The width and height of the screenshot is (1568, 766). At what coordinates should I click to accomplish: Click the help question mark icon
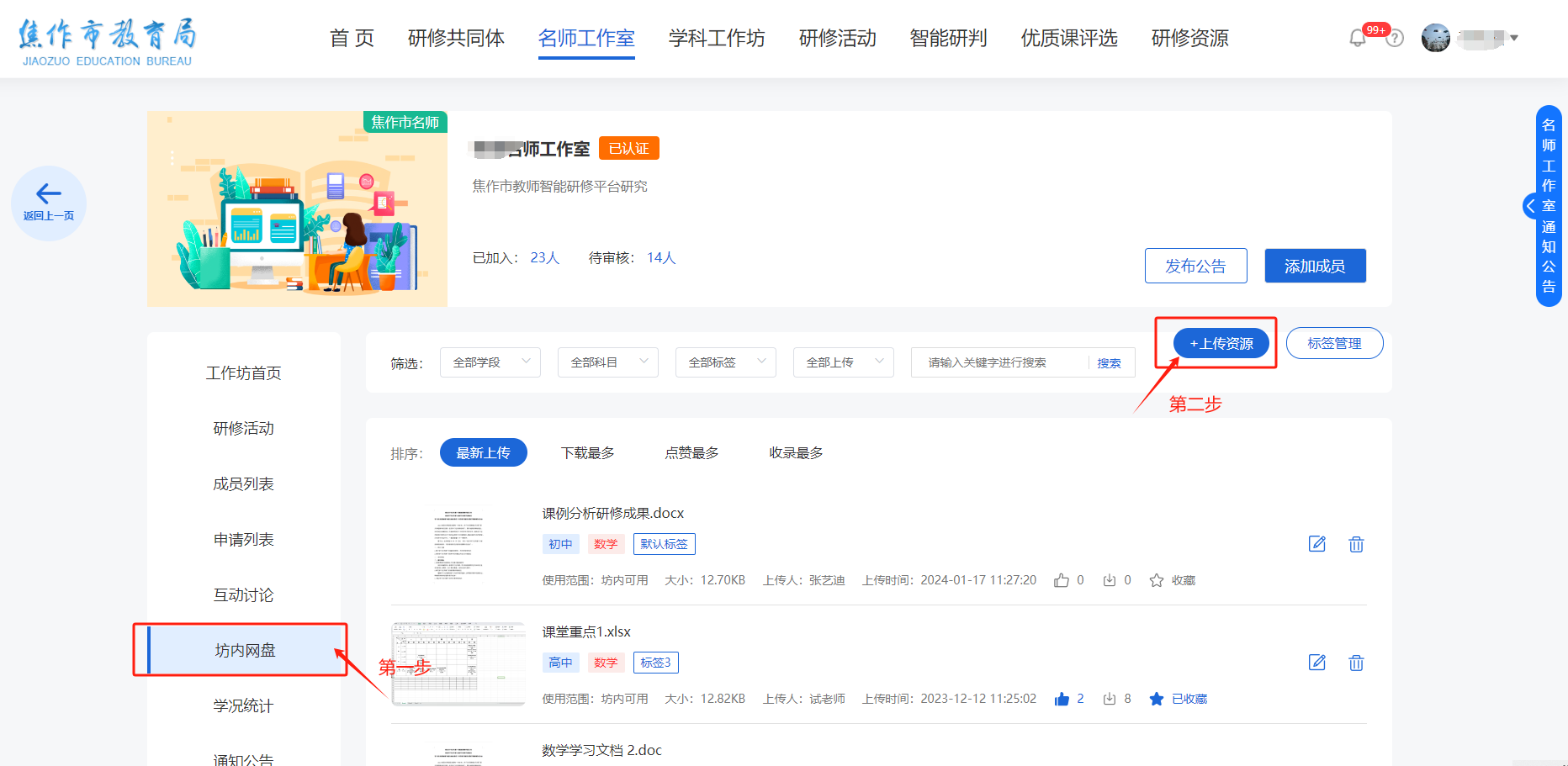pyautogui.click(x=1395, y=38)
